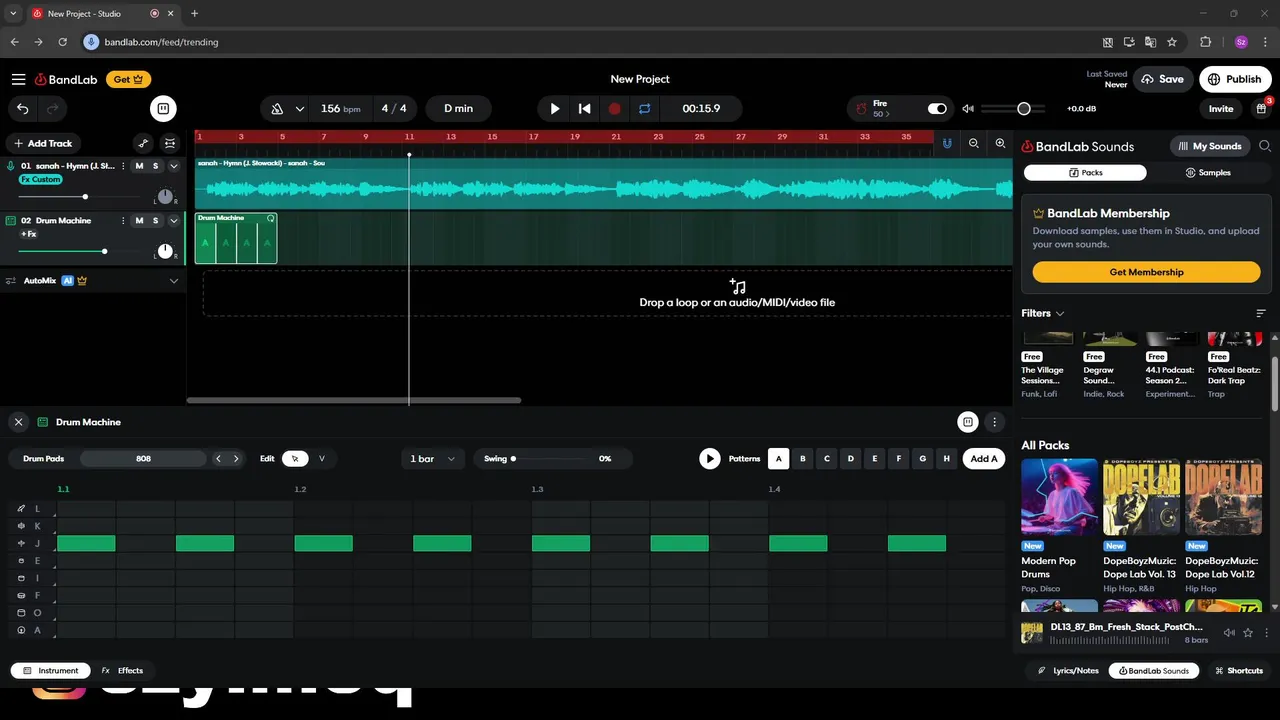Expand the Filters dropdown
1280x720 pixels.
(x=1043, y=313)
